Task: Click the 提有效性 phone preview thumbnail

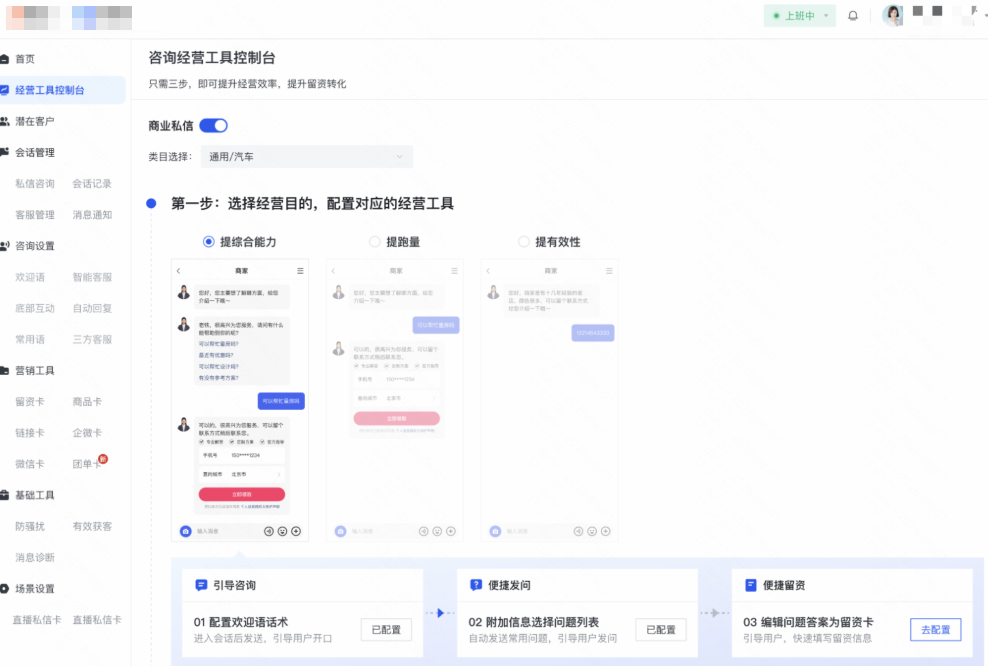Action: 550,400
